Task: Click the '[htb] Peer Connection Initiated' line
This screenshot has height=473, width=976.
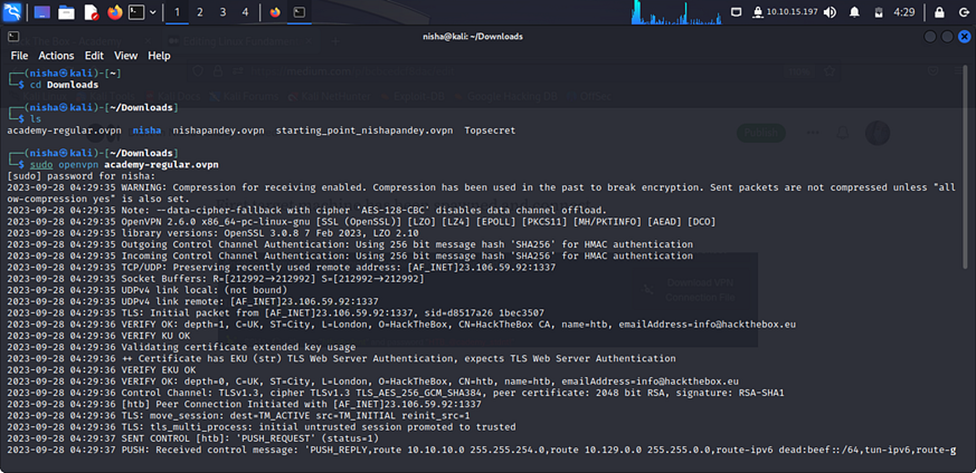Action: coord(244,404)
